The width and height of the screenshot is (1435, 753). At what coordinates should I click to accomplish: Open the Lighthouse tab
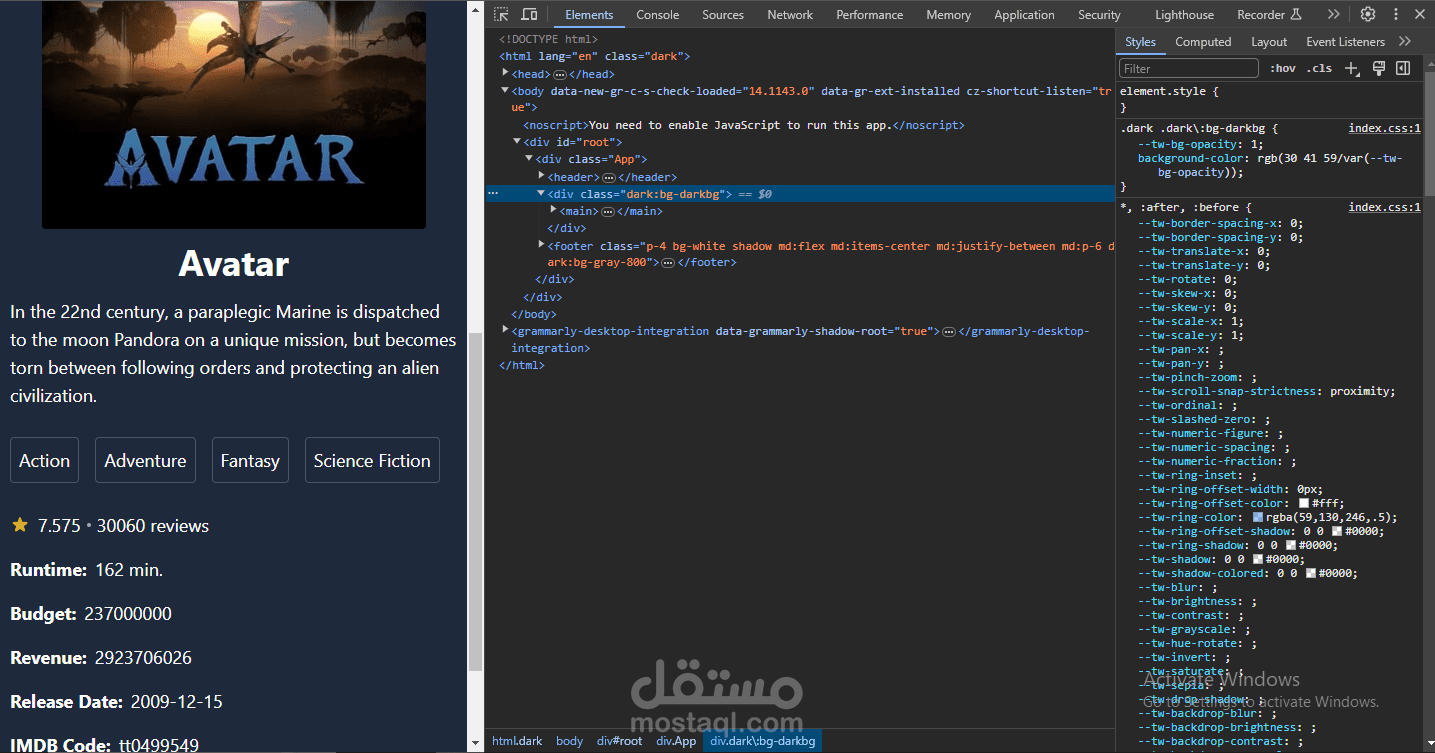tap(1184, 15)
